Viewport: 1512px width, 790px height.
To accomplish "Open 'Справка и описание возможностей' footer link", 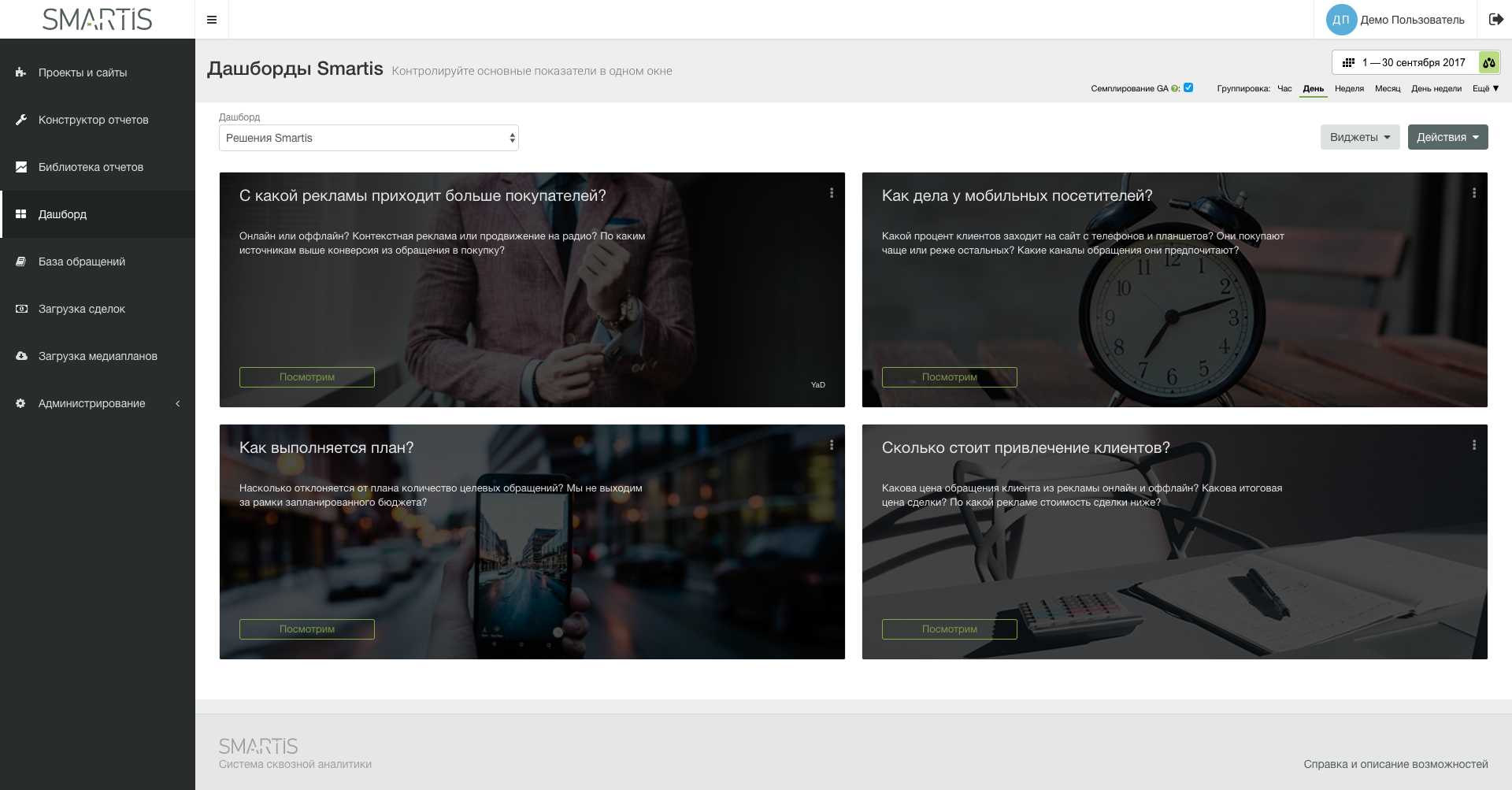I will [x=1395, y=764].
